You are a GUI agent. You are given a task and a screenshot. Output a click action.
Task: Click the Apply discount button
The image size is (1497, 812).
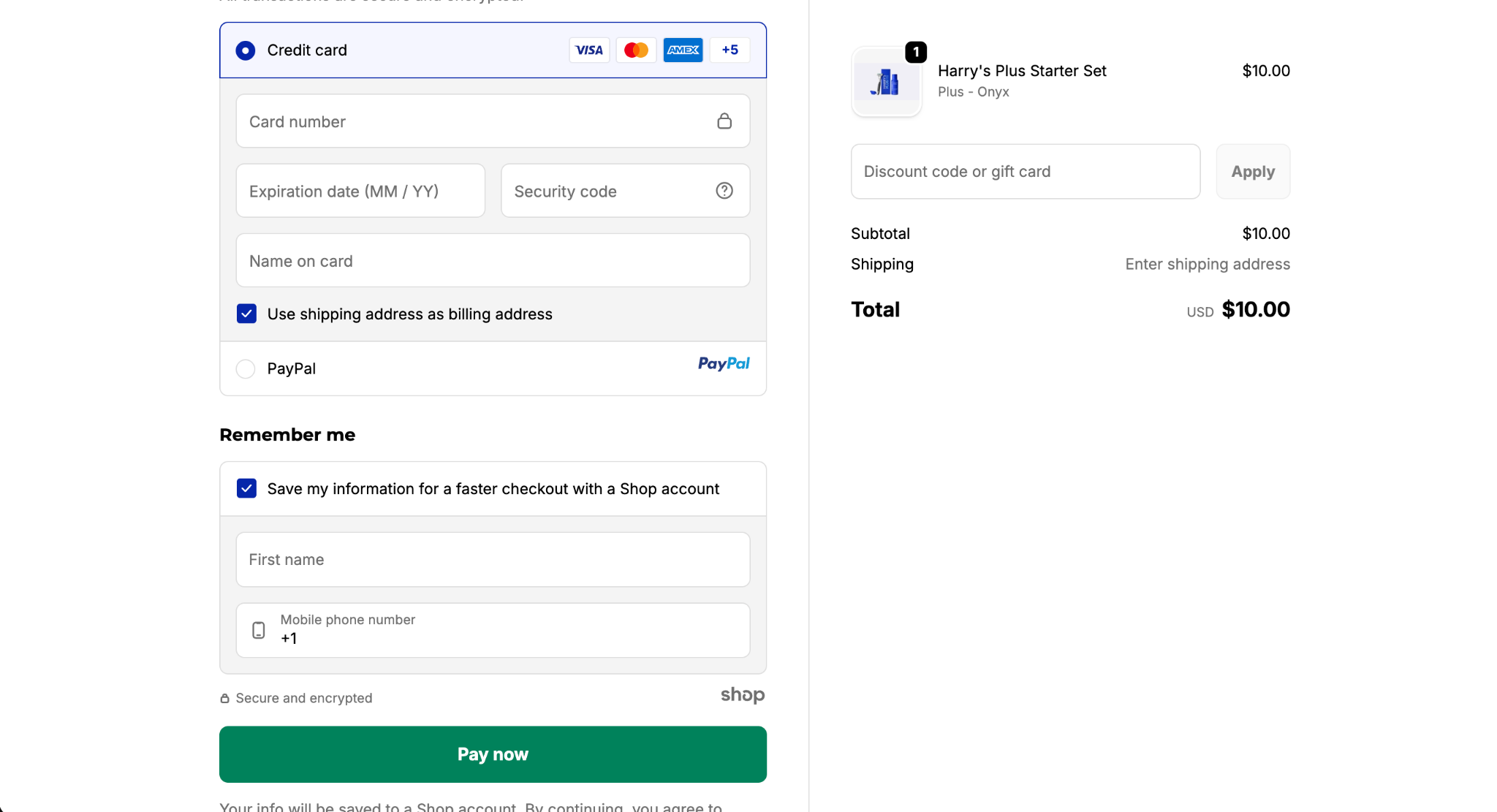pos(1253,172)
